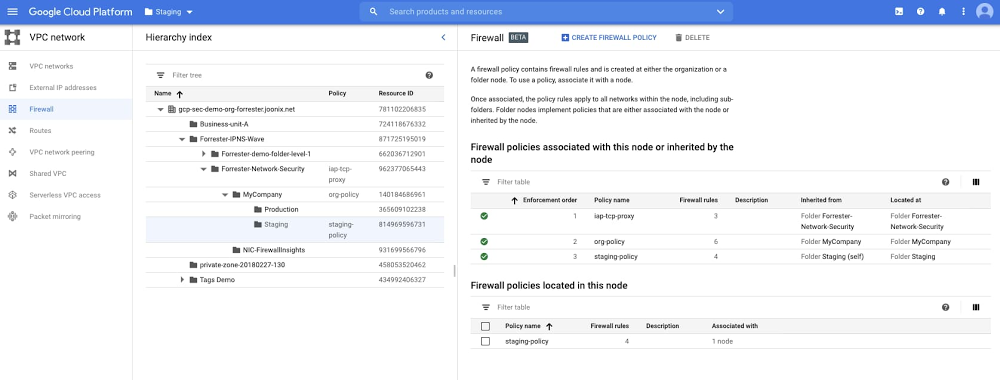Screen dimensions: 1000x380
Task: Open the help question mark icon in top bar
Action: point(920,11)
